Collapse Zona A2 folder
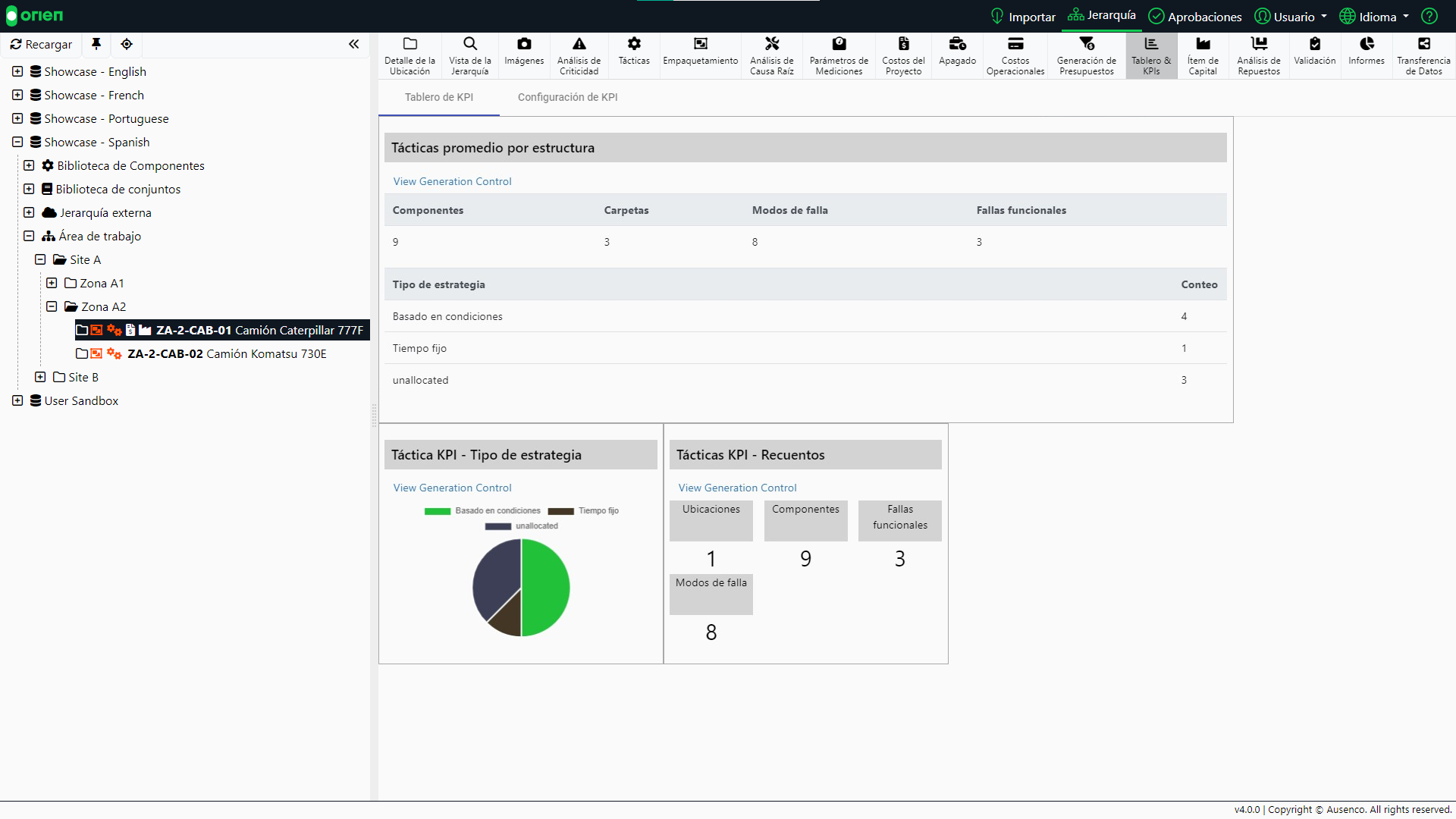Screen dimensions: 1456x819 (x=52, y=306)
